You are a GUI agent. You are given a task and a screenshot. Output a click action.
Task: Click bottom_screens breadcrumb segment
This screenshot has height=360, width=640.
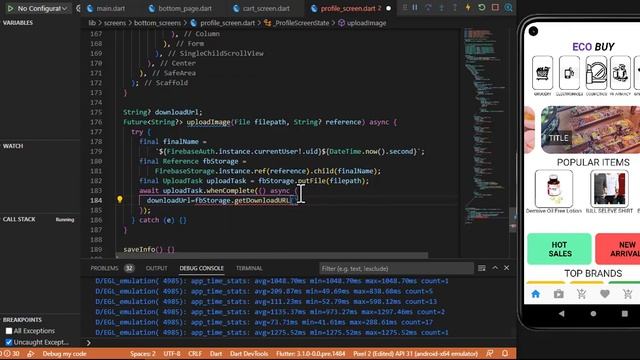pos(158,23)
